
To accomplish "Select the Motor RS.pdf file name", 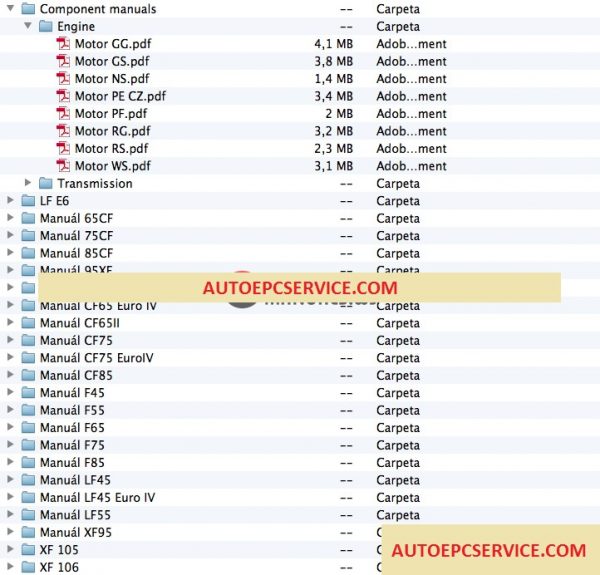I will click(111, 148).
